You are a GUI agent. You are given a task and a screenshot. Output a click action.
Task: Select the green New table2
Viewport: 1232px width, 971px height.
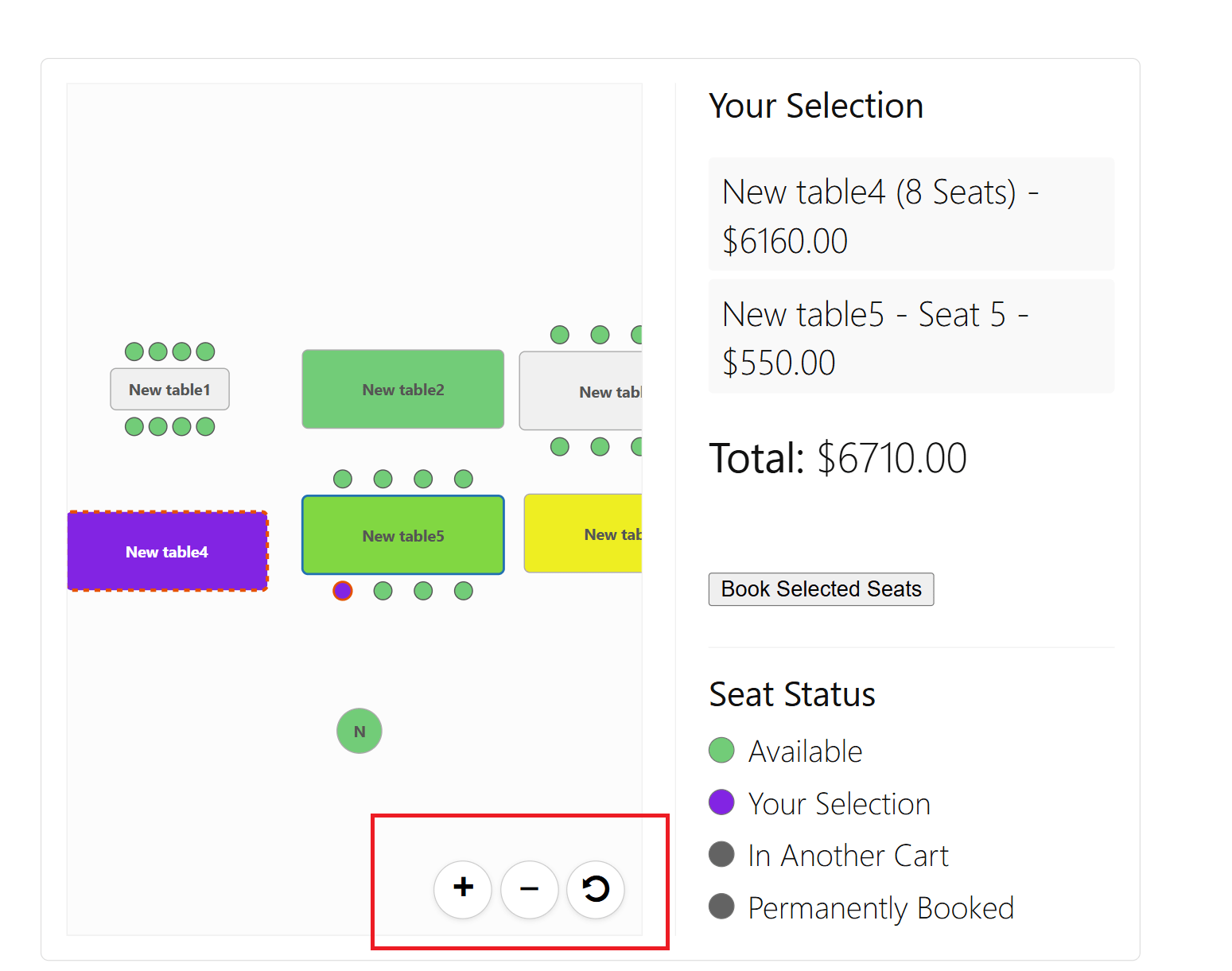point(403,390)
